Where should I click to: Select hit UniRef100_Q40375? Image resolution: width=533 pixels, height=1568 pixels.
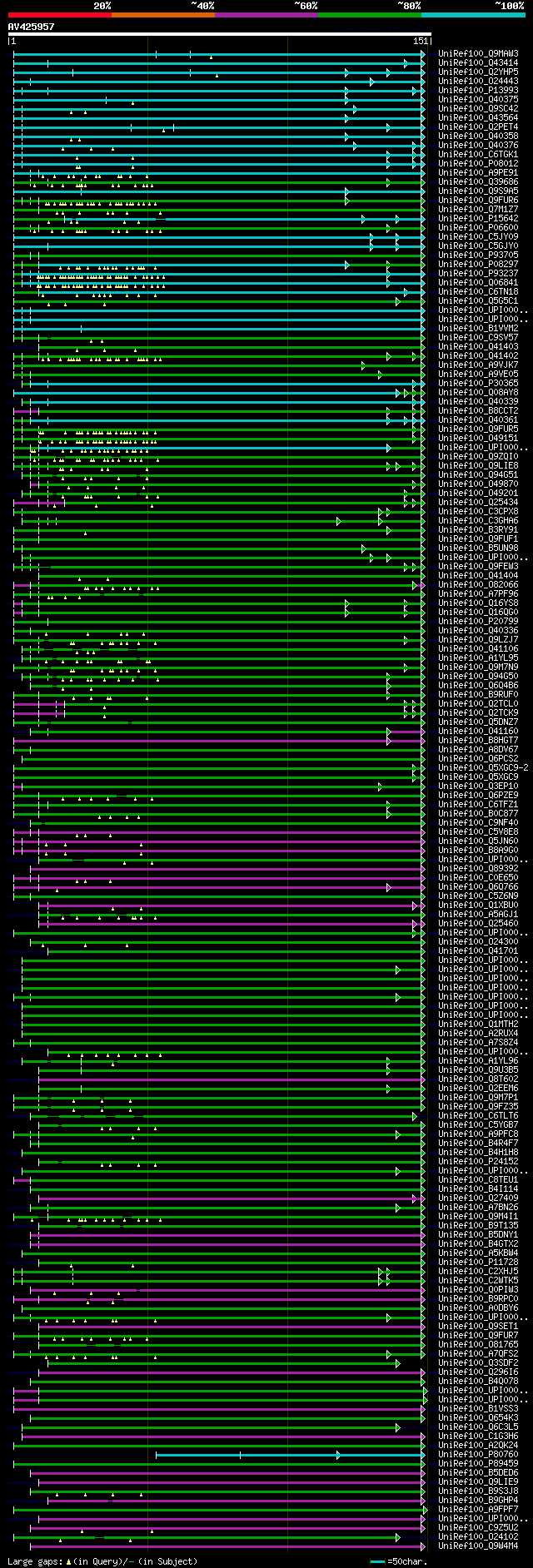[x=478, y=99]
